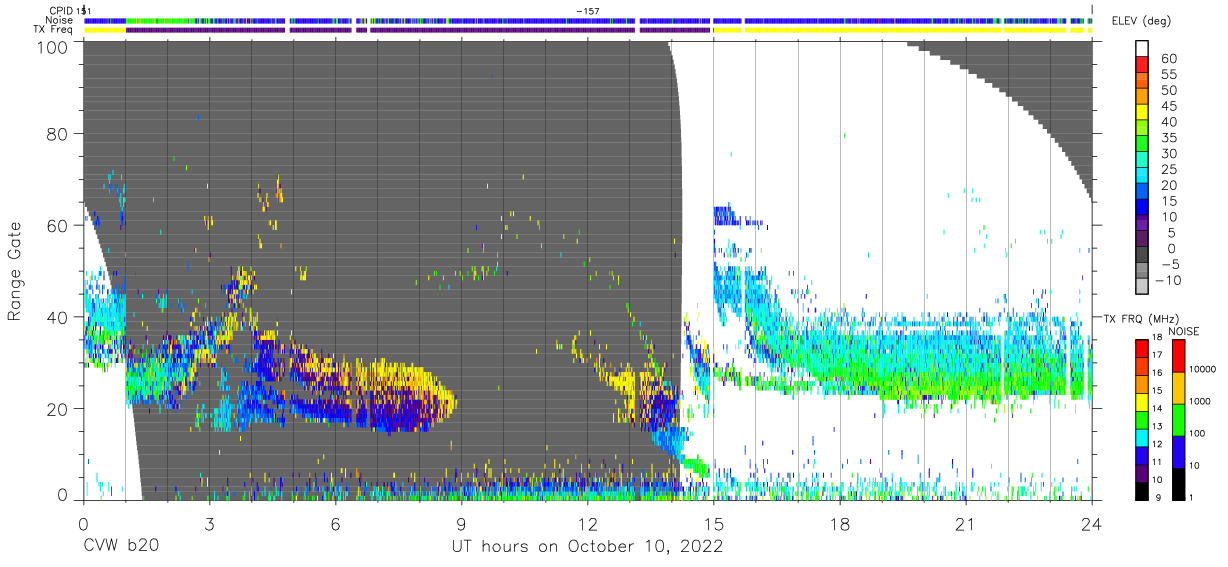Select the '-157' CPID value at top center
The height and width of the screenshot is (567, 1228).
tap(588, 10)
